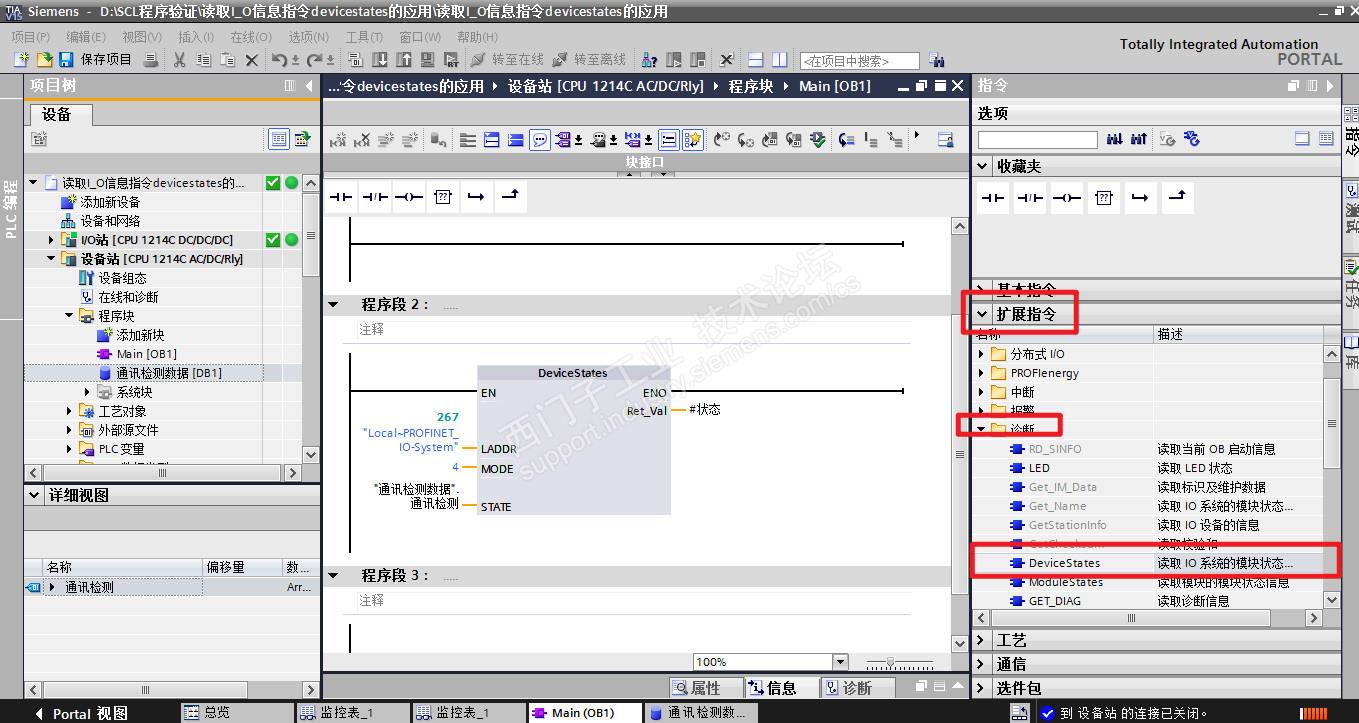The height and width of the screenshot is (723, 1359).
Task: Select 添加新块 in project tree
Action: [140, 335]
